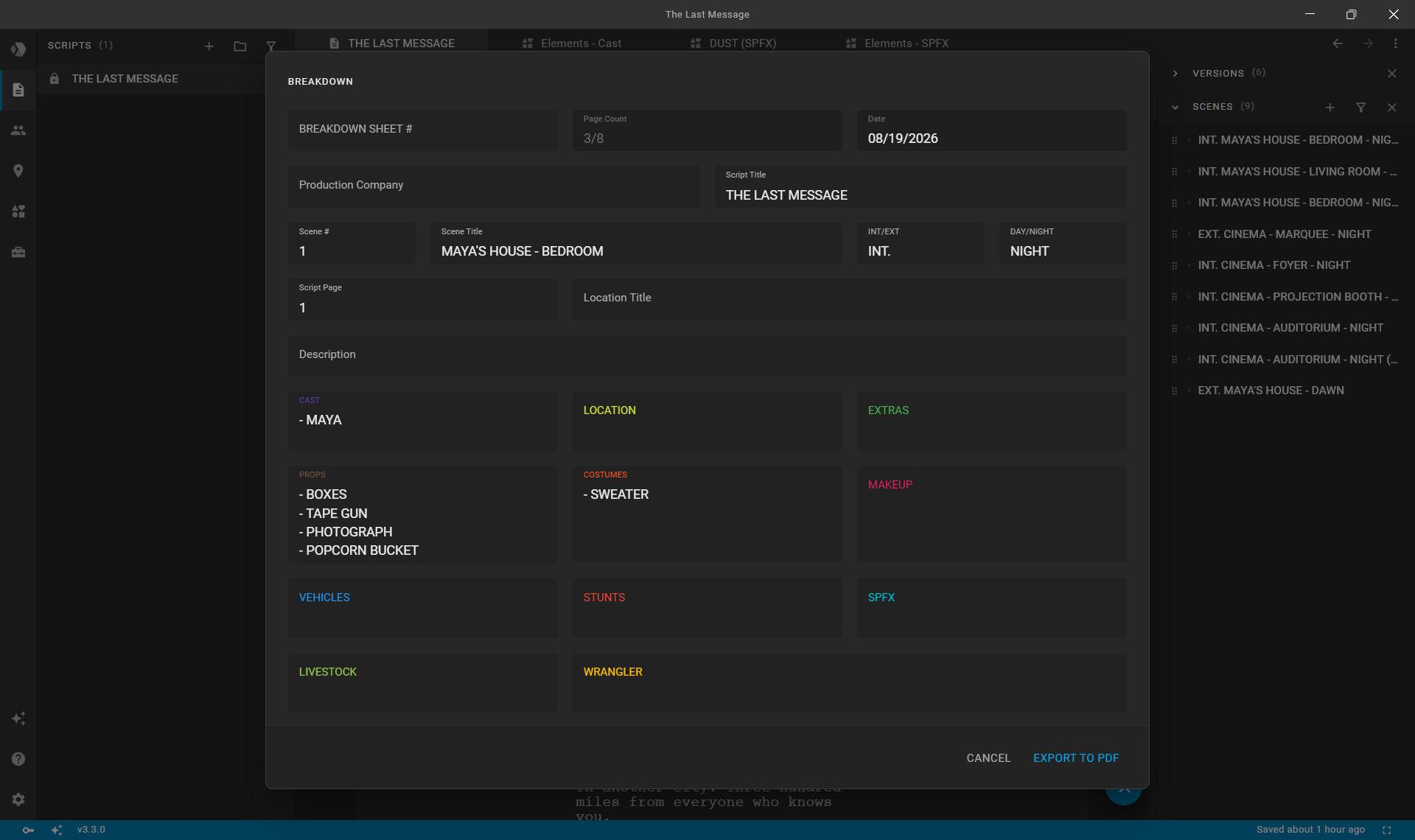Click the Page Count field
Image resolution: width=1415 pixels, height=840 pixels.
[707, 130]
